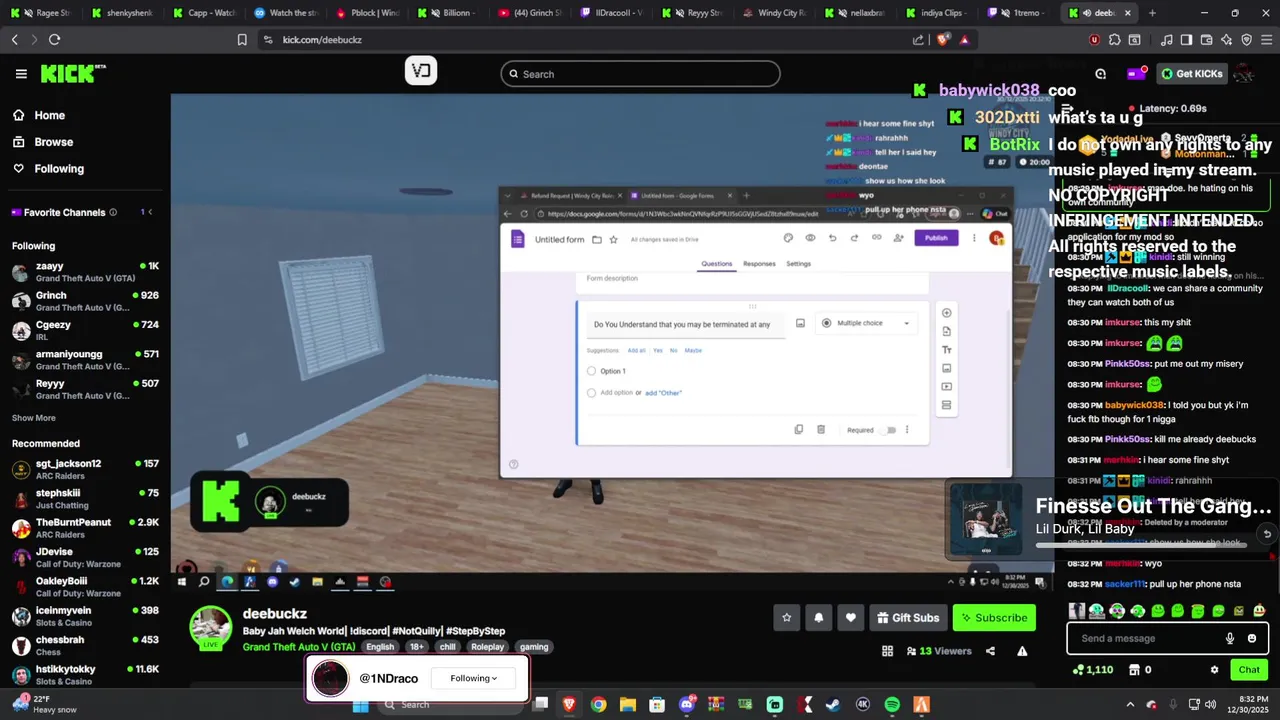The width and height of the screenshot is (1280, 720).
Task: Open the grid layout icon near viewers
Action: point(887,651)
